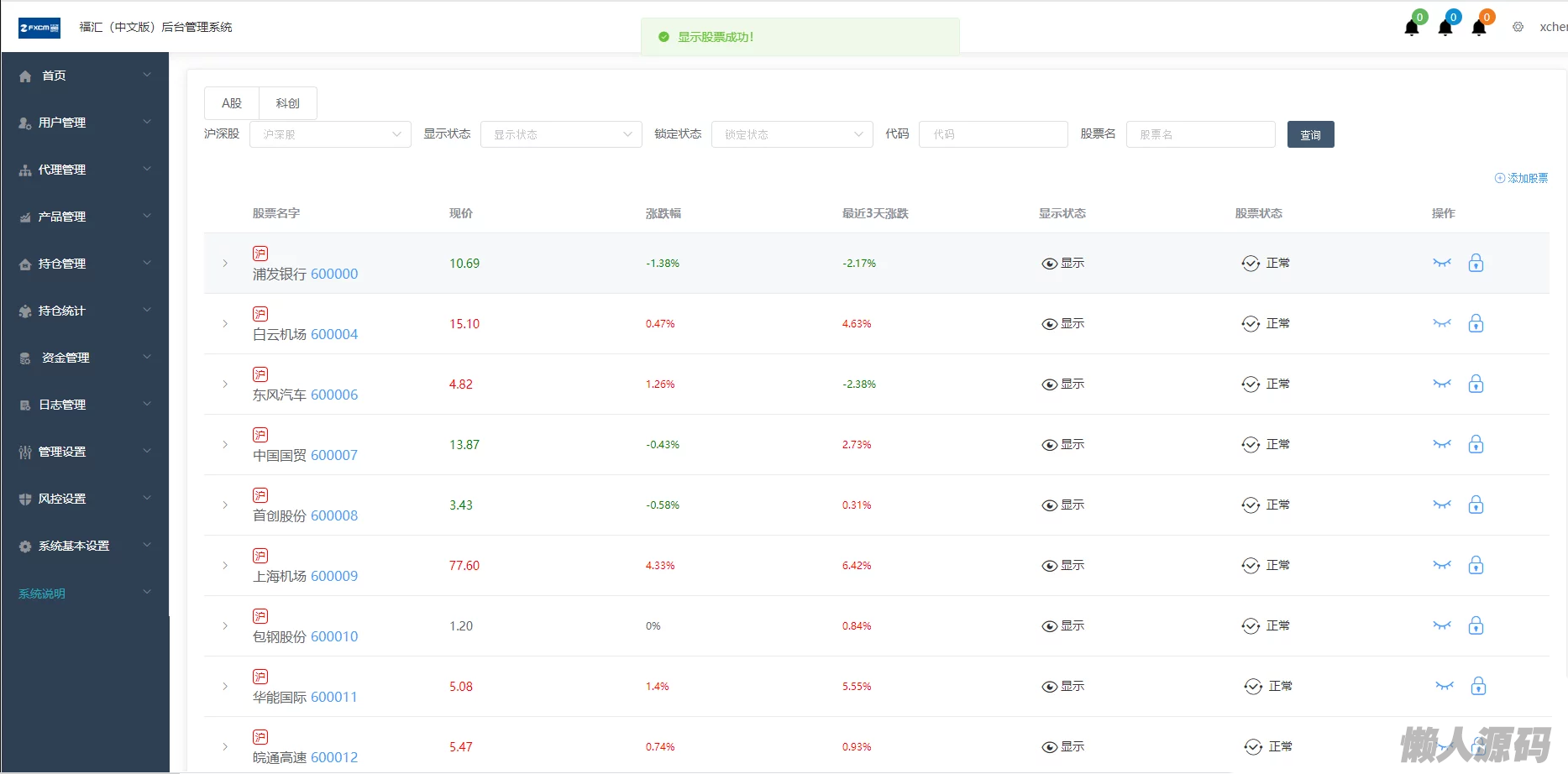Viewport: 1568px width, 774px height.
Task: Toggle 正常 stock status for 华能国际
Action: [1267, 687]
